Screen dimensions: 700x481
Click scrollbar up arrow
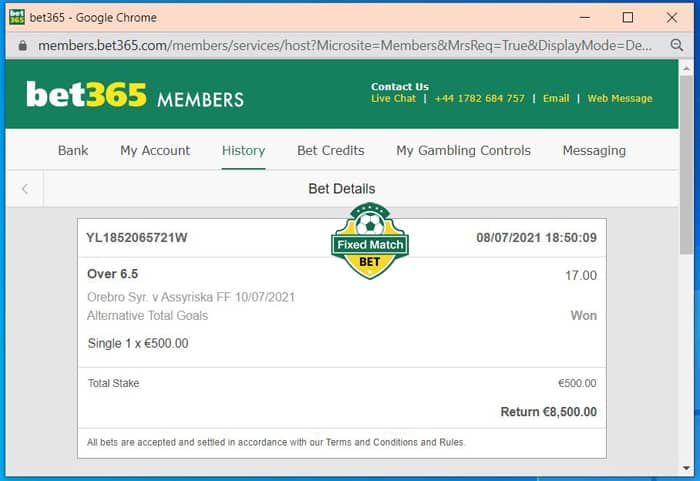coord(686,69)
